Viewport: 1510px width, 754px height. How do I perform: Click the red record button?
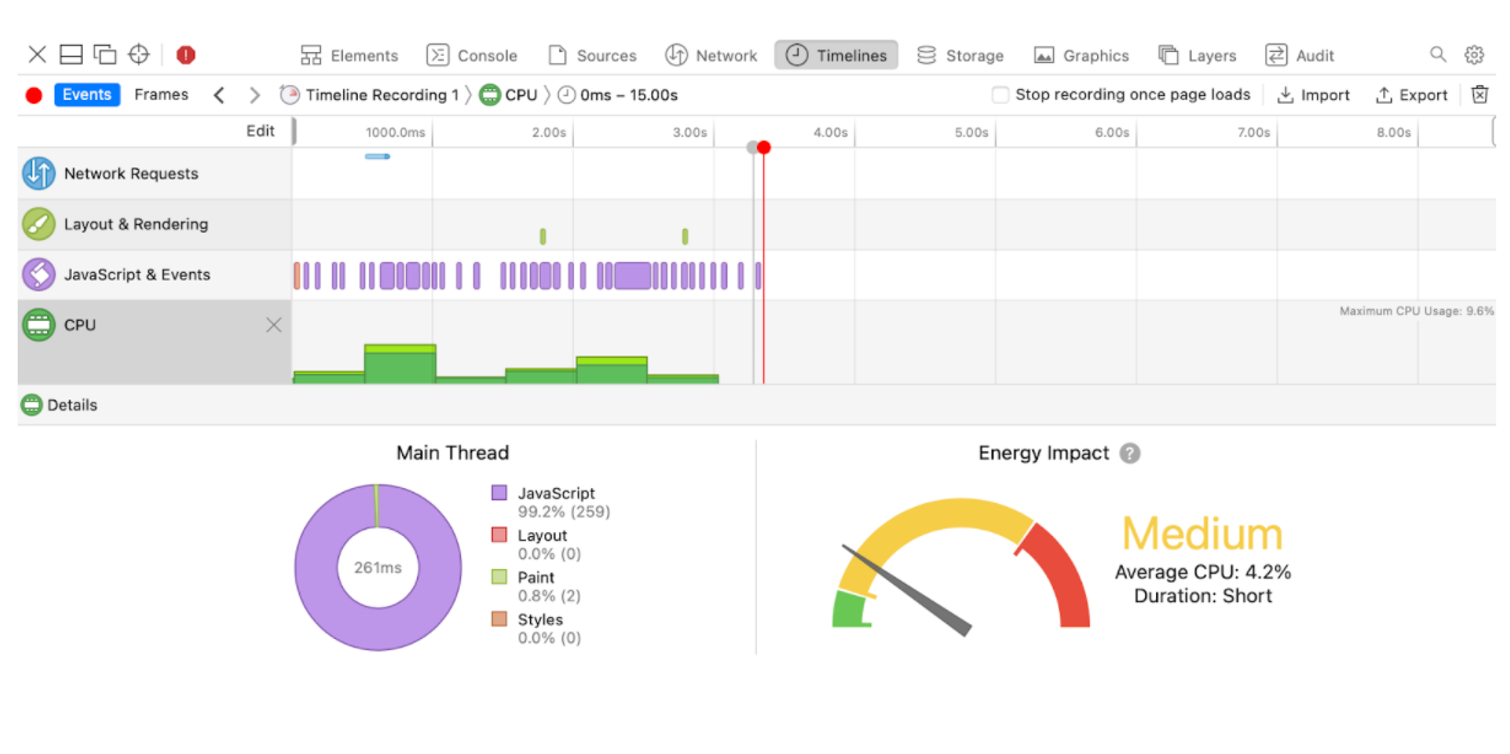34,96
